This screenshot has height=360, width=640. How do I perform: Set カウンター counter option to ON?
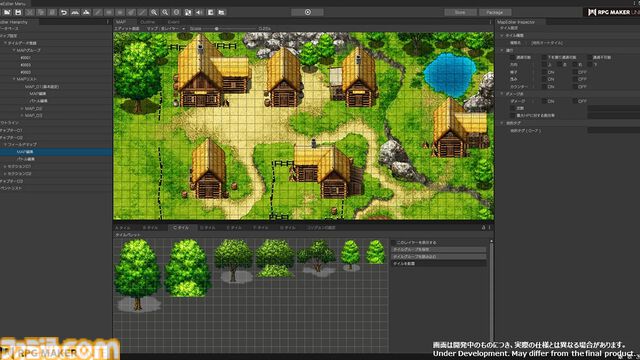[x=544, y=87]
